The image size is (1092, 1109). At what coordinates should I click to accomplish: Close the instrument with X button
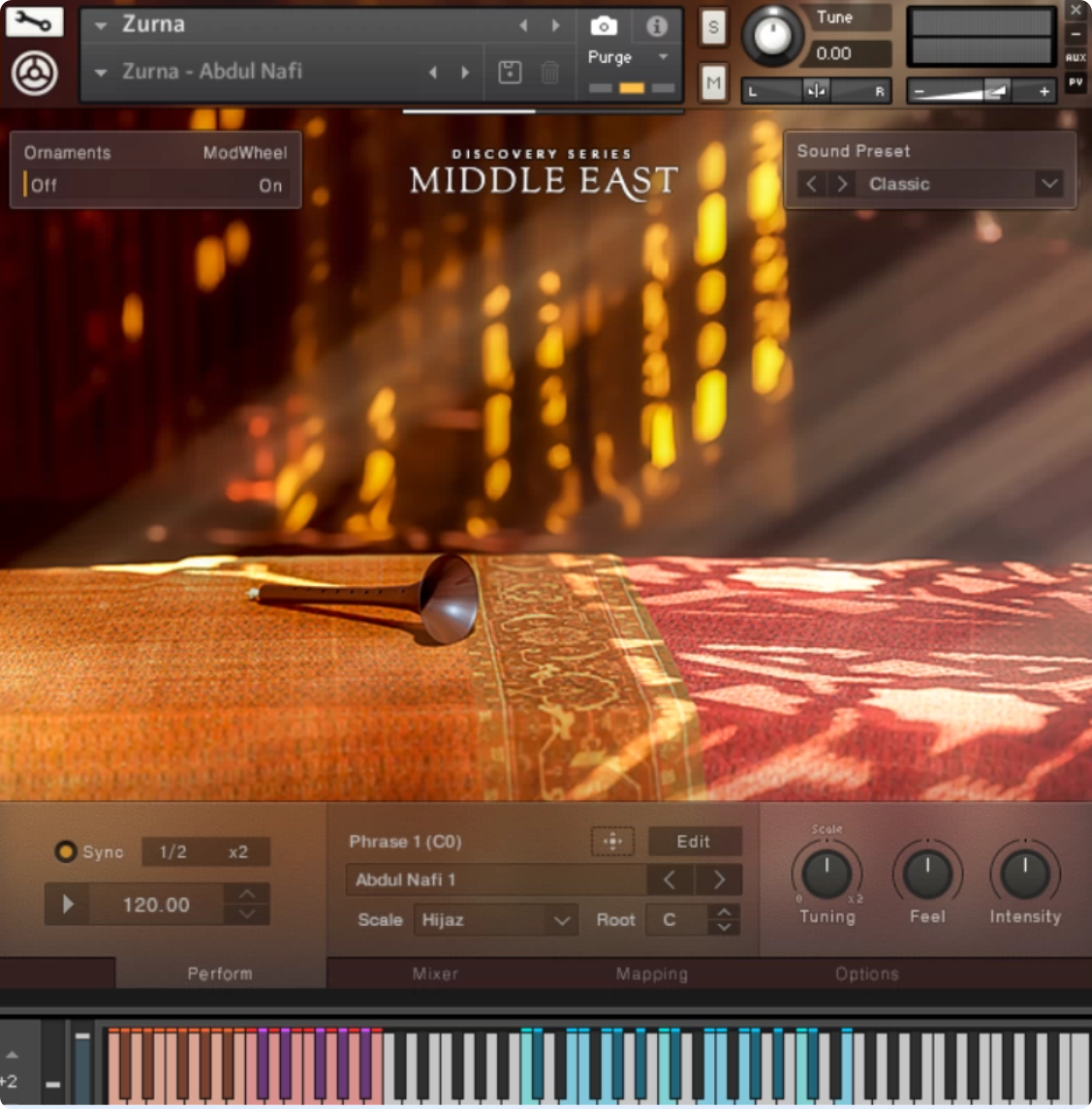(x=1075, y=10)
